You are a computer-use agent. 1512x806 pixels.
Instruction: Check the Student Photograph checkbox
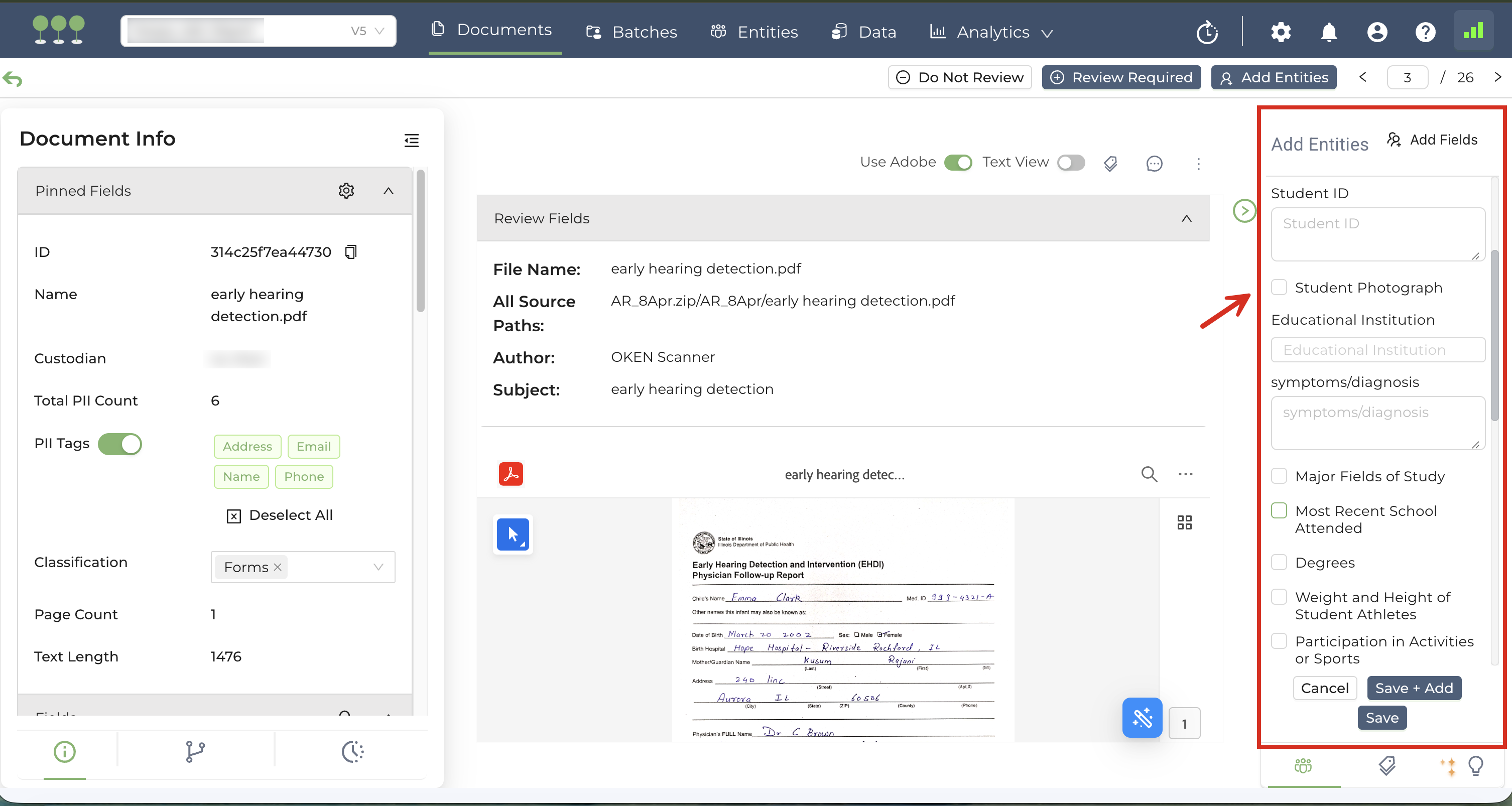pos(1279,287)
